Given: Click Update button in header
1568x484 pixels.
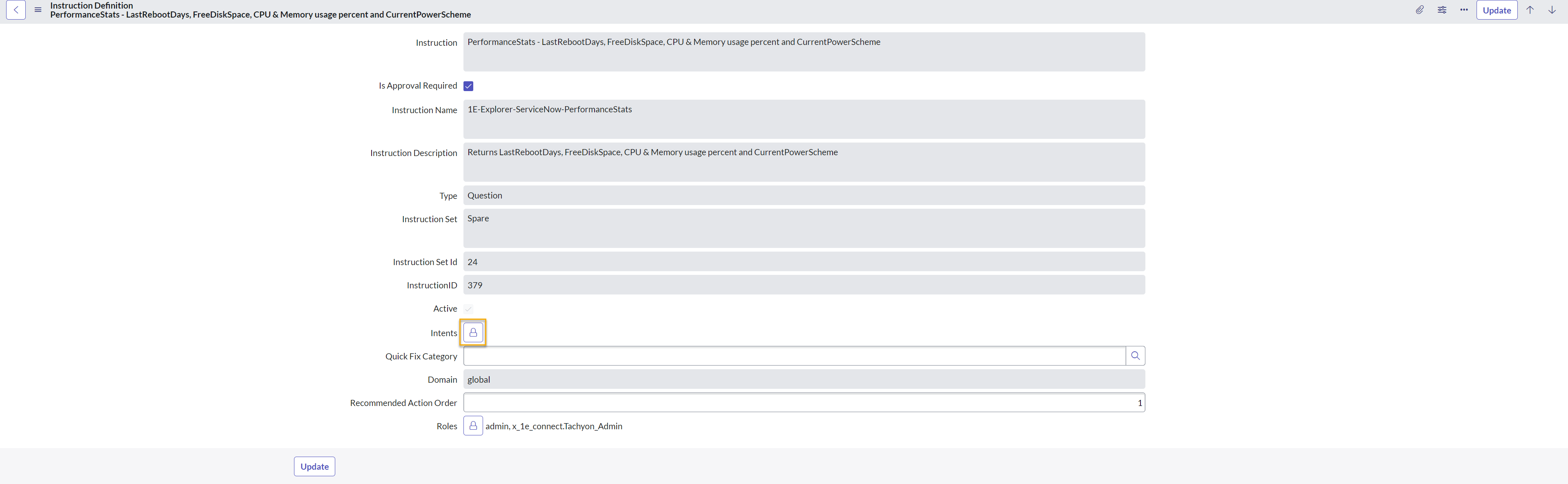Looking at the screenshot, I should [x=1497, y=10].
